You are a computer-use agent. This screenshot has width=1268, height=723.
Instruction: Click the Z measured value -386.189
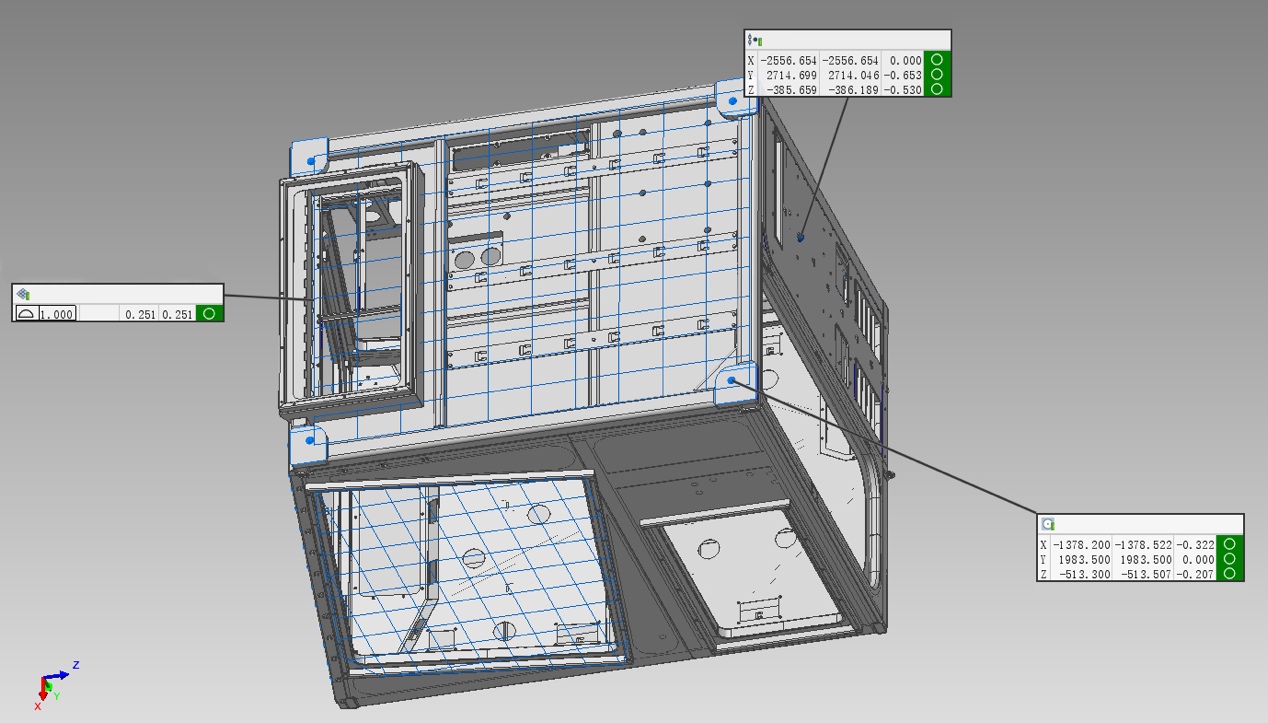coord(850,90)
